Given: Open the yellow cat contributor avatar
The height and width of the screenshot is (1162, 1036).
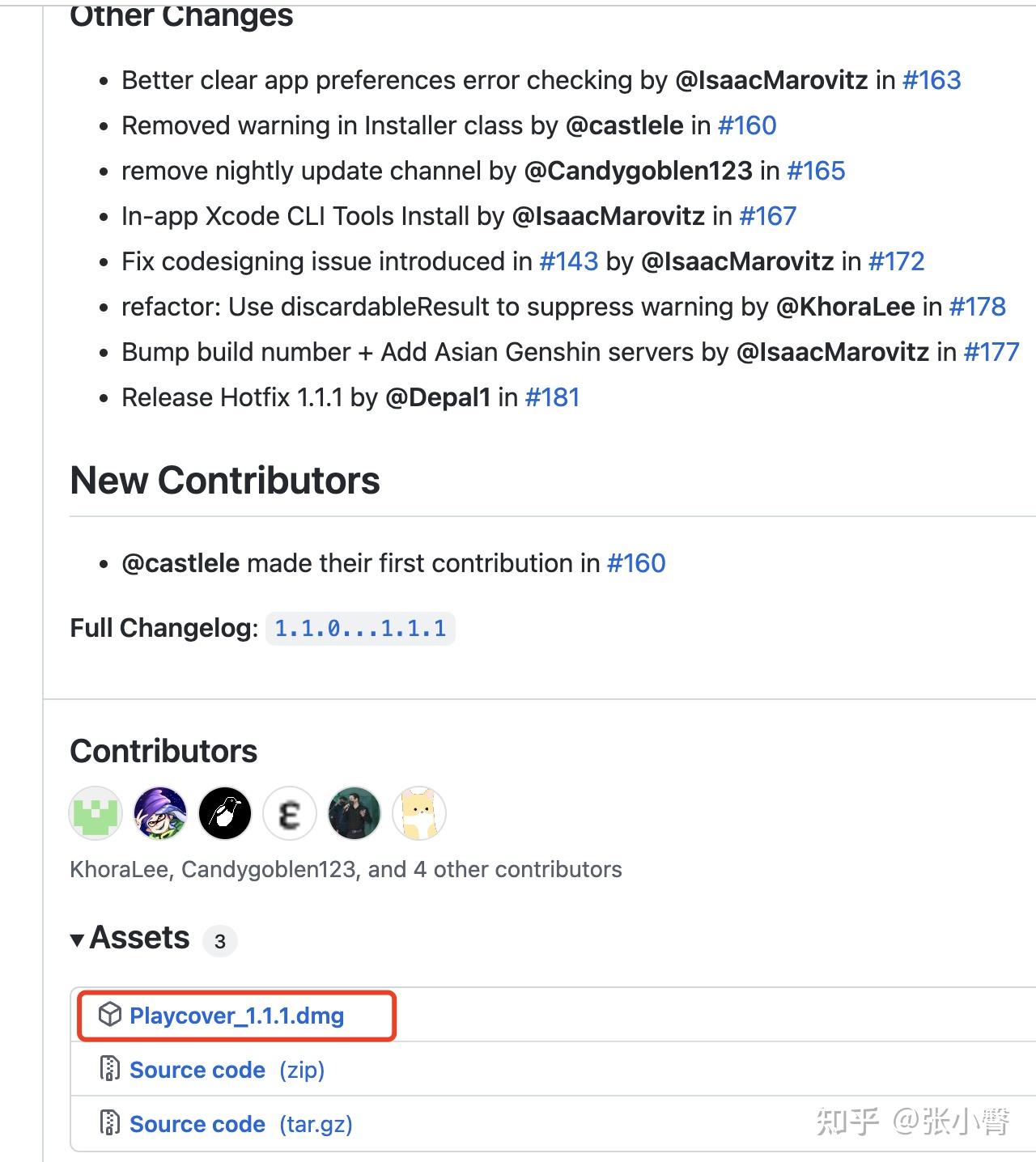Looking at the screenshot, I should click(x=419, y=813).
